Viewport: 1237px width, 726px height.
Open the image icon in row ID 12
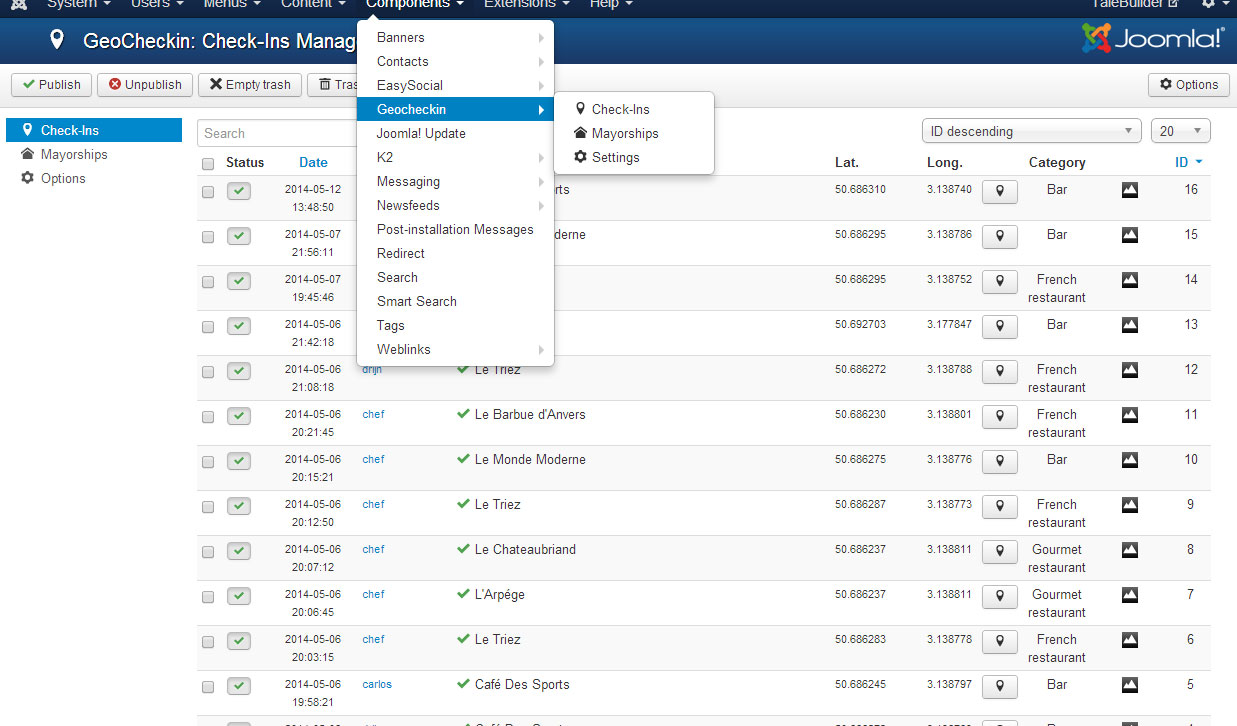pyautogui.click(x=1130, y=370)
